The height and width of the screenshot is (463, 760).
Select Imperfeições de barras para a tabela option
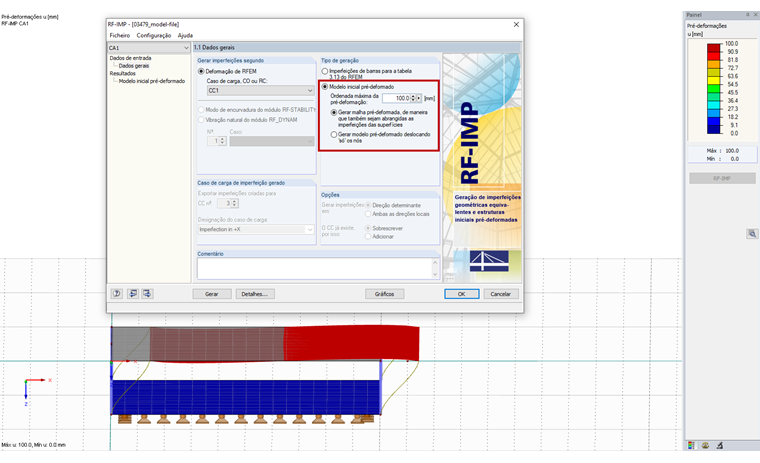click(x=325, y=71)
